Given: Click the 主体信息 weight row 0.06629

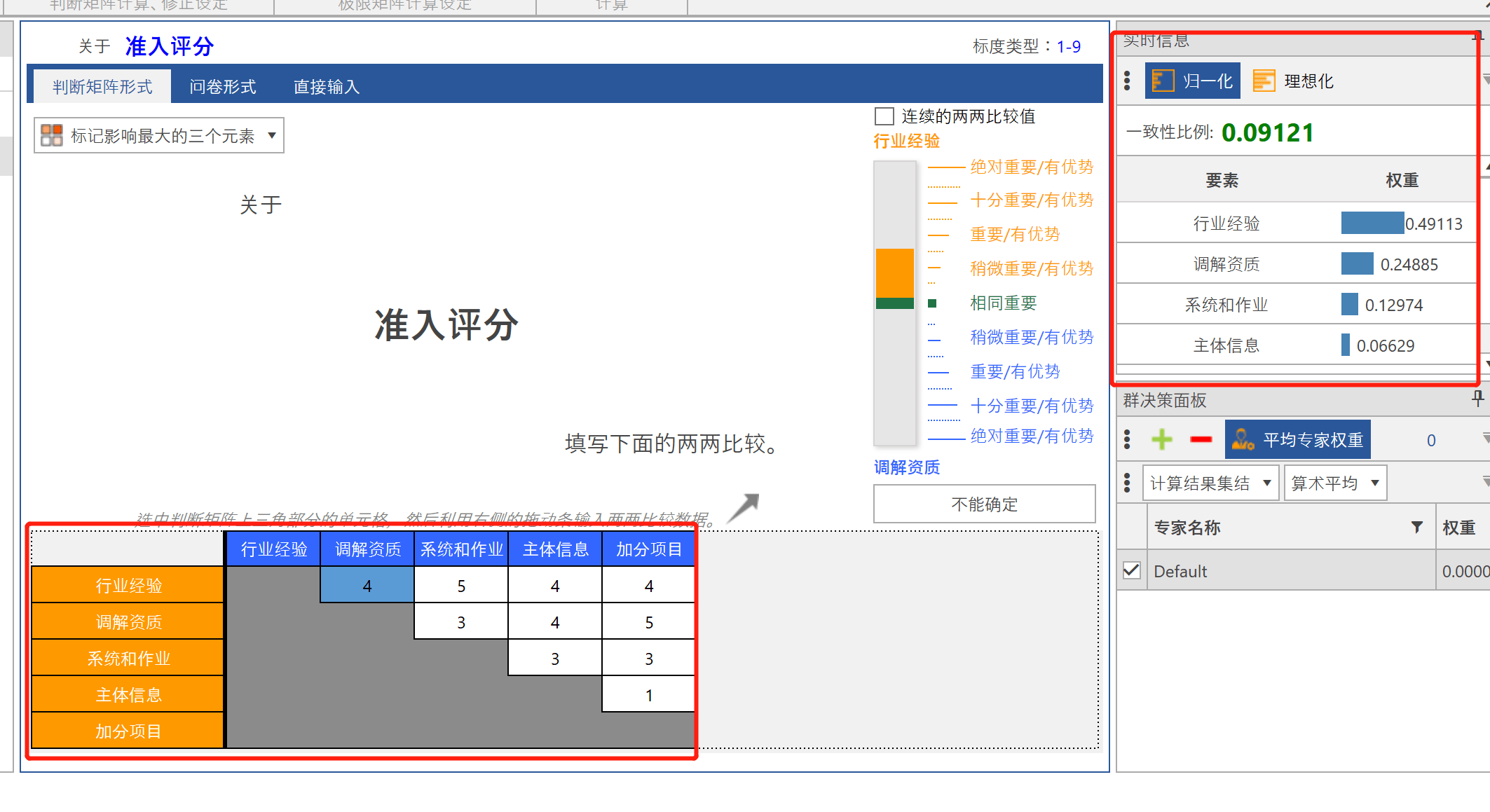Looking at the screenshot, I should coord(1297,345).
